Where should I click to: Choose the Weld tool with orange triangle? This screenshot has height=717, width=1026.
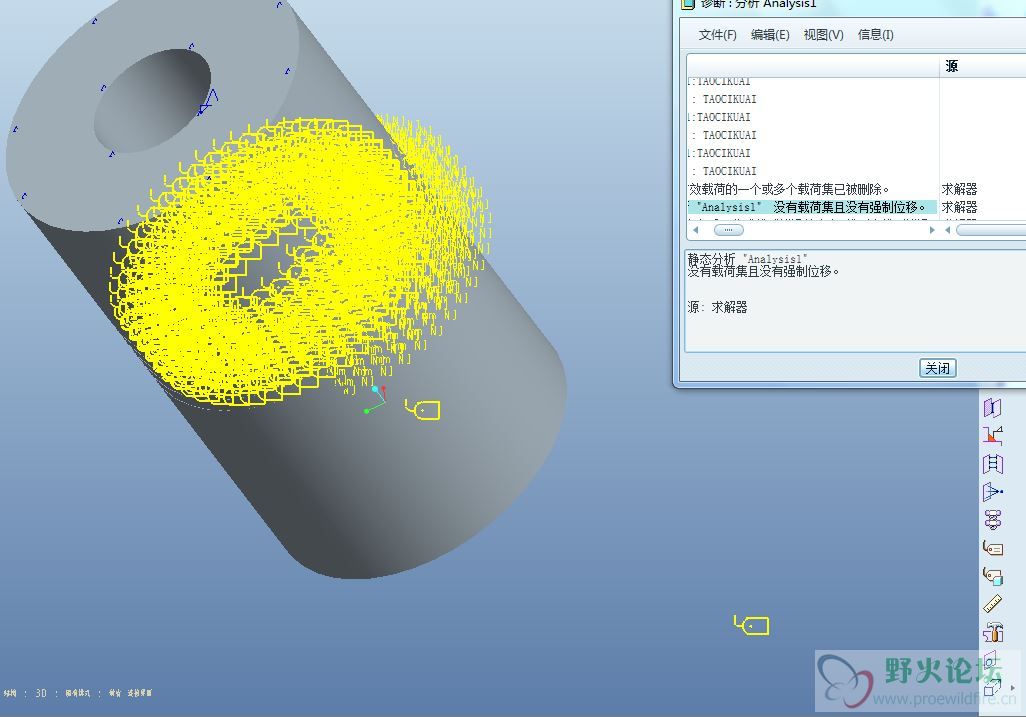click(993, 436)
